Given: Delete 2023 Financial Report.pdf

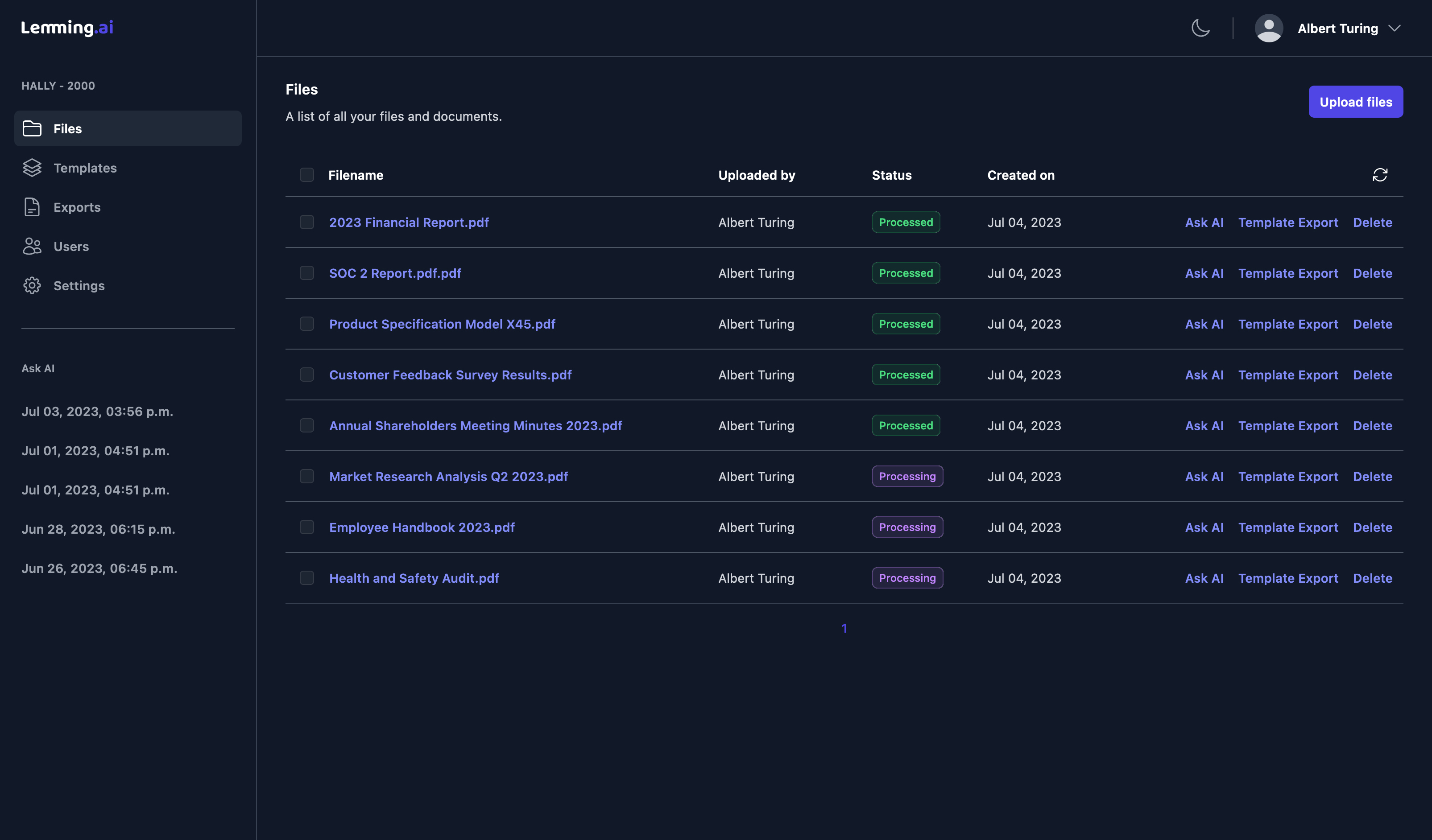Looking at the screenshot, I should point(1372,222).
